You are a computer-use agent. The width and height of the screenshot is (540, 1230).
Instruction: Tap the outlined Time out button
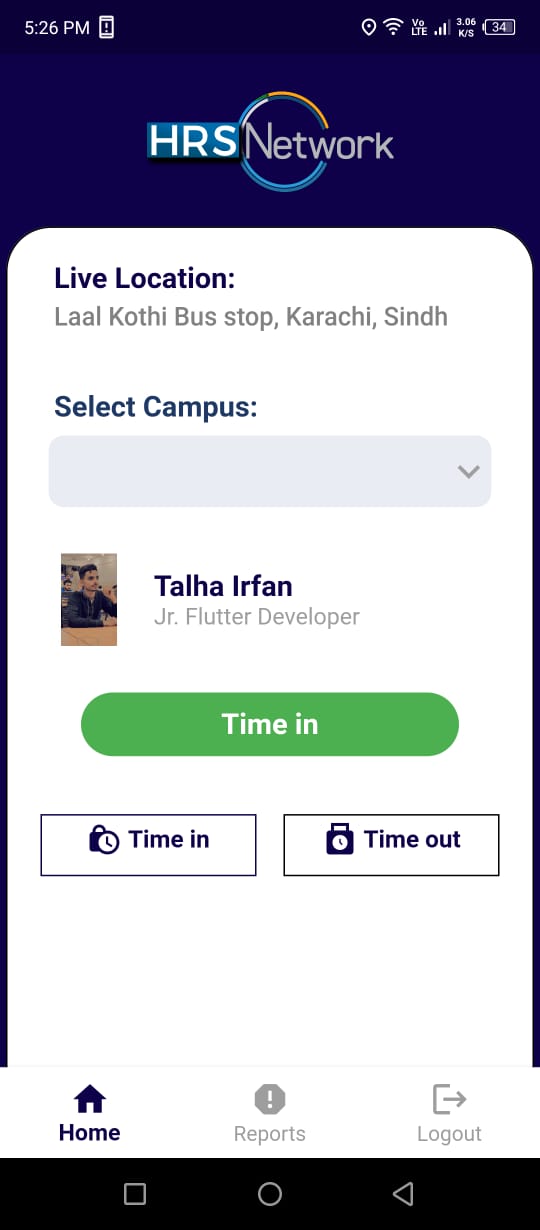click(391, 845)
